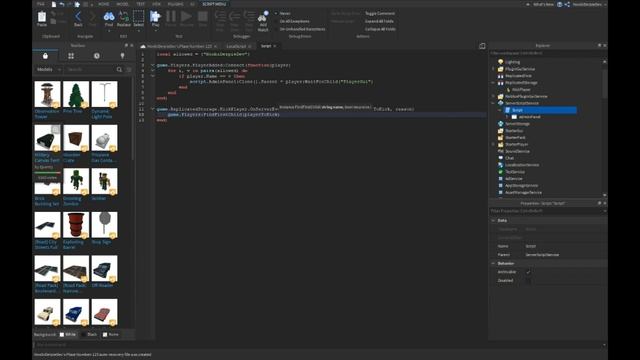Switch to the LocalScript editor tab

point(236,47)
